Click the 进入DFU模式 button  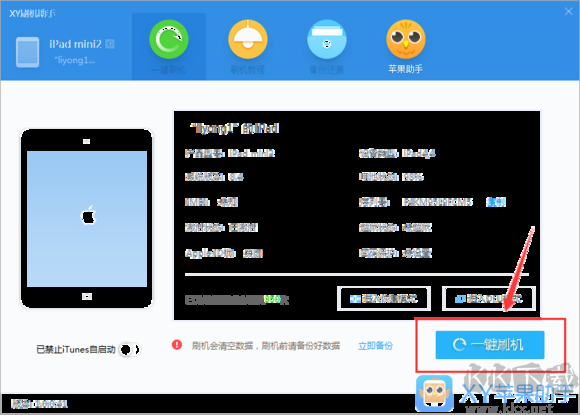click(489, 298)
